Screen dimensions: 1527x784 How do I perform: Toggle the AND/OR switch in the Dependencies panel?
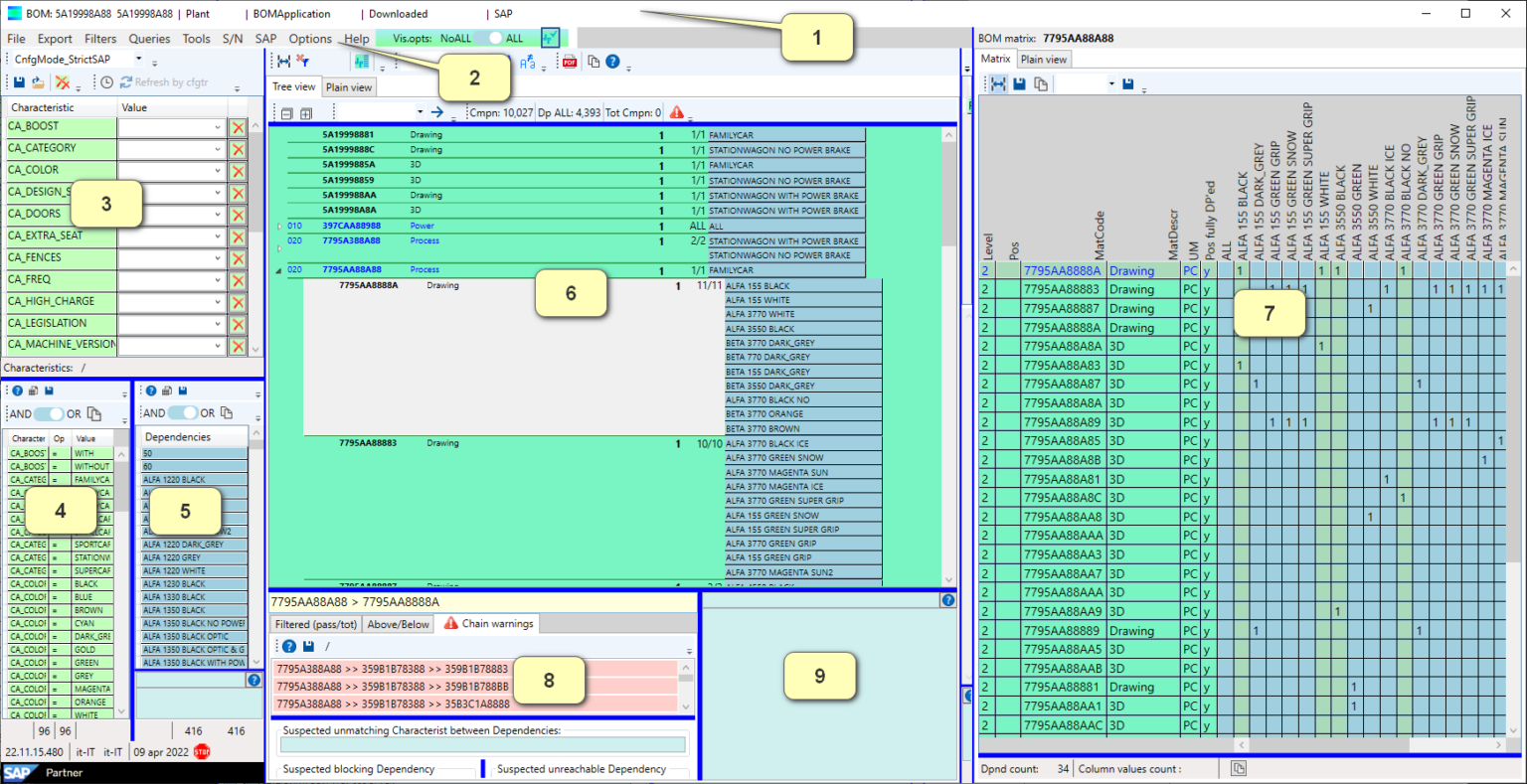coord(183,412)
